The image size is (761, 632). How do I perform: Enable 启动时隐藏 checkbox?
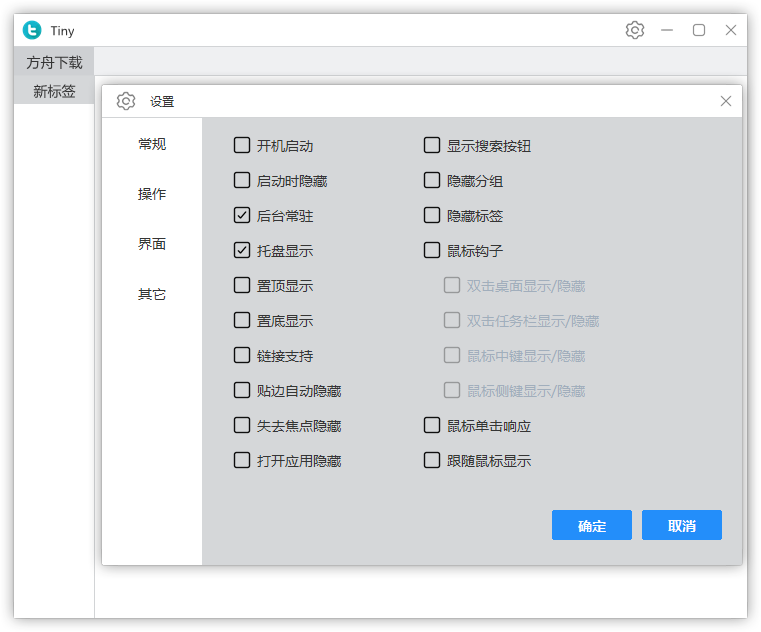point(242,180)
